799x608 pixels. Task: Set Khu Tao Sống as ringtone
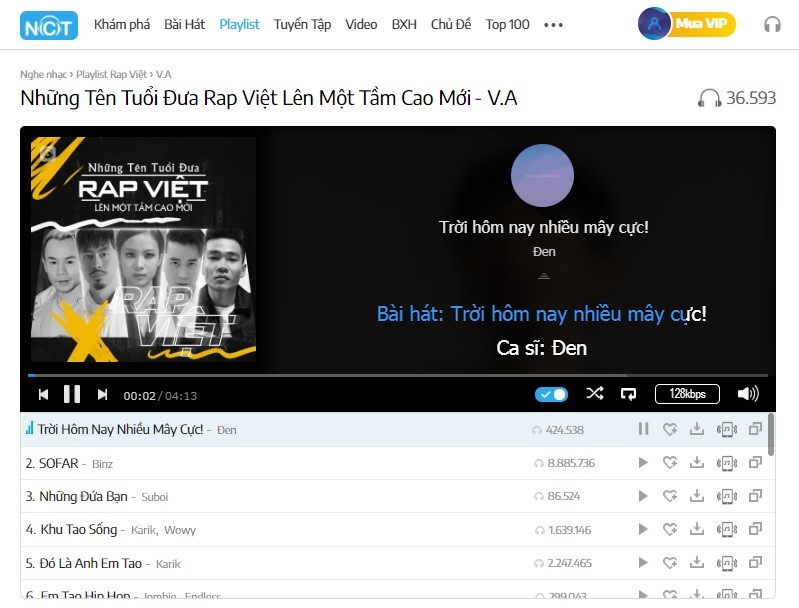727,530
